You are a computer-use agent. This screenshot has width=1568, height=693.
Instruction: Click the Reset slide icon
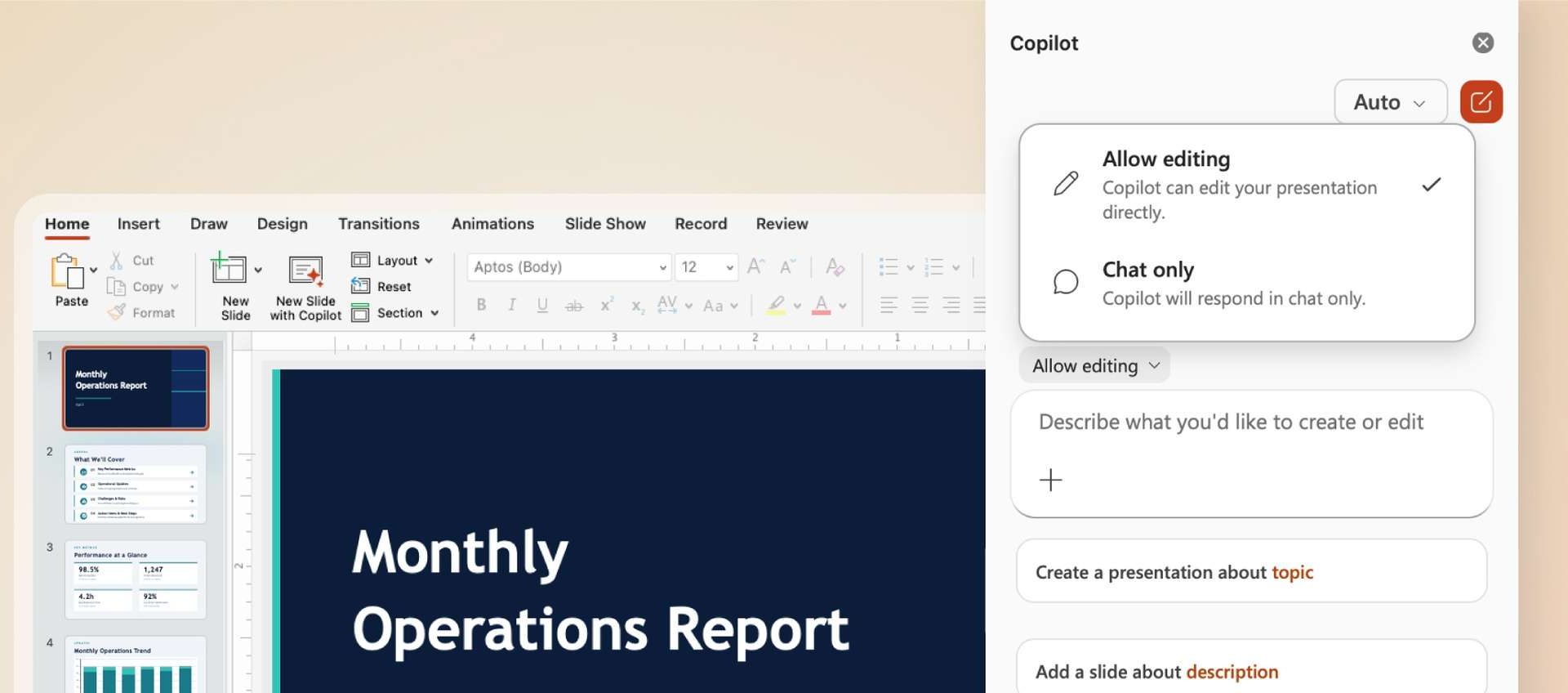[x=360, y=286]
